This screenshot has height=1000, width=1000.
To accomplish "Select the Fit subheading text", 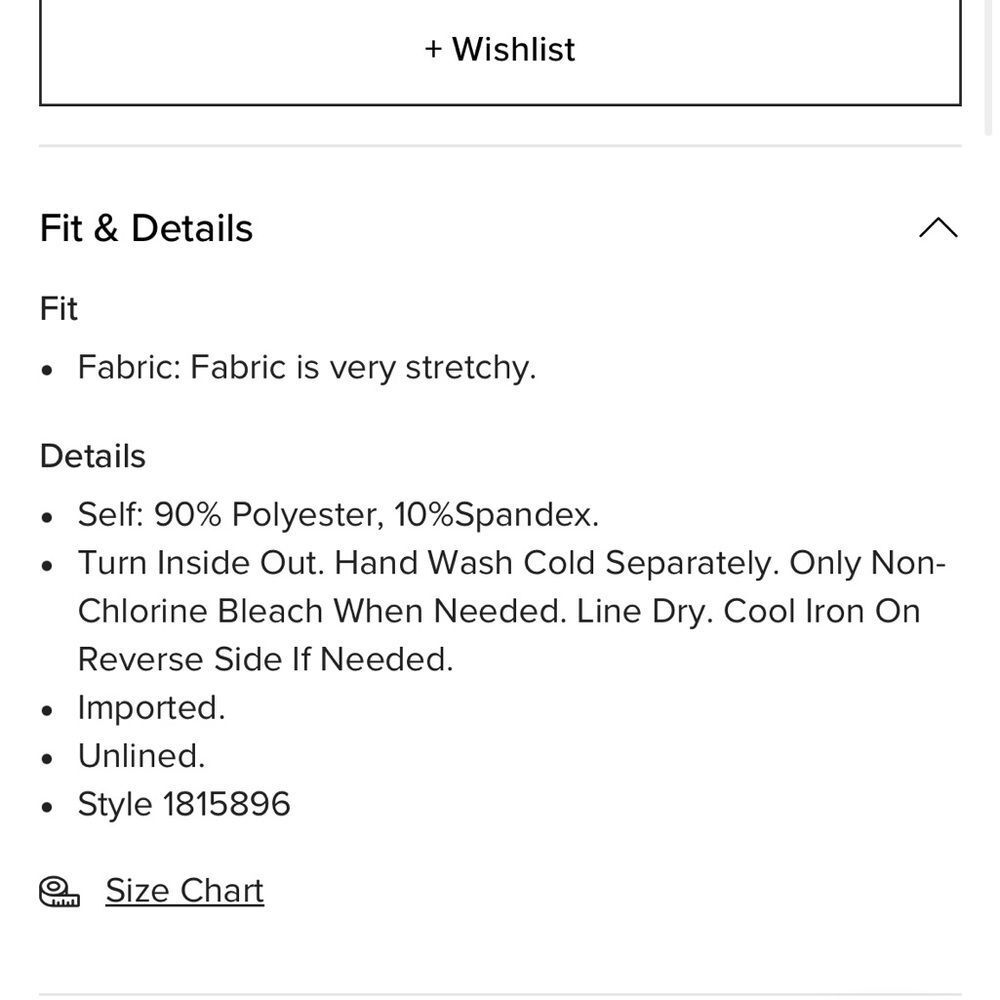I will tap(59, 309).
